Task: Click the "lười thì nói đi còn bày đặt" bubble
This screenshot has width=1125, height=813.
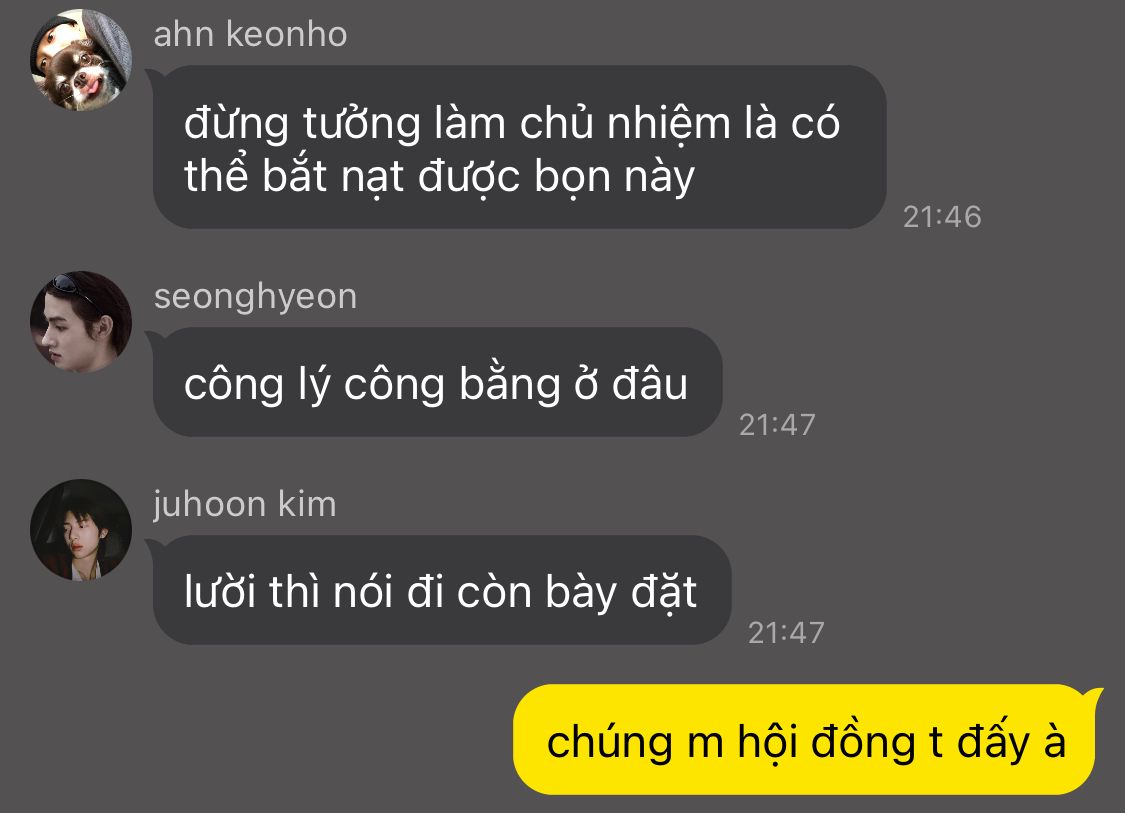Action: click(x=442, y=590)
